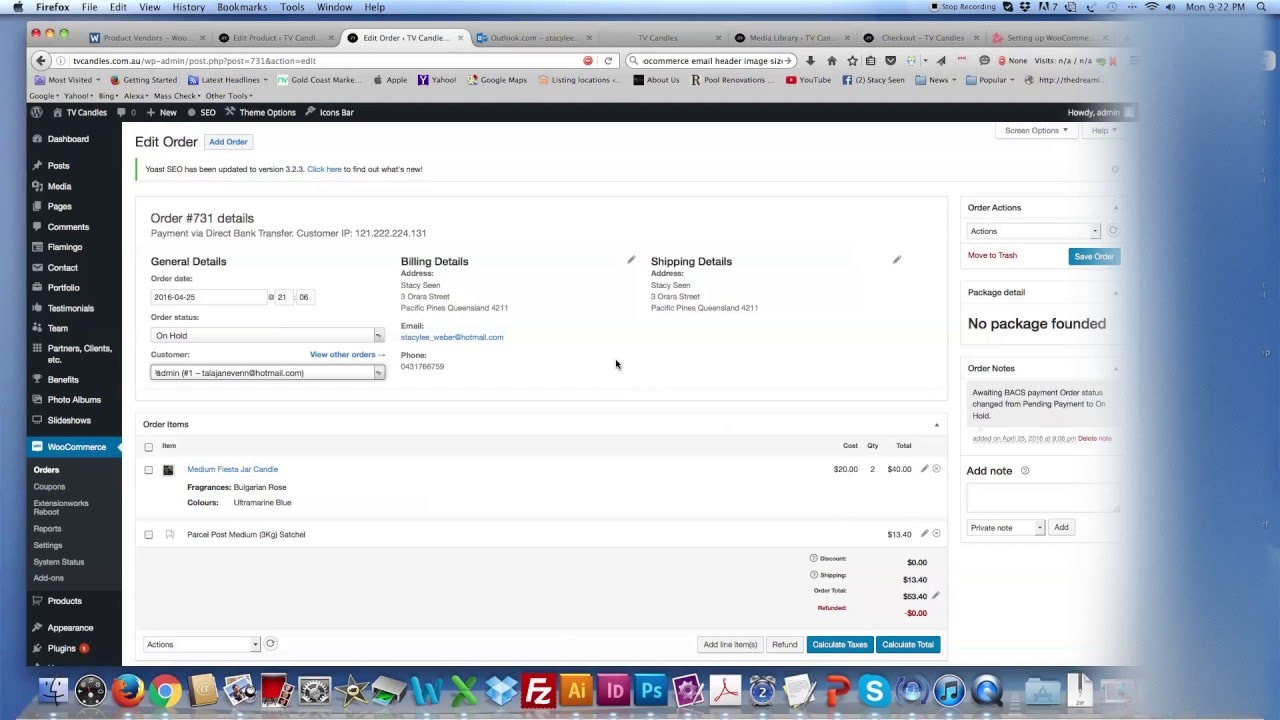Bookmark this page star icon
This screenshot has height=720, width=1280.
(x=852, y=60)
